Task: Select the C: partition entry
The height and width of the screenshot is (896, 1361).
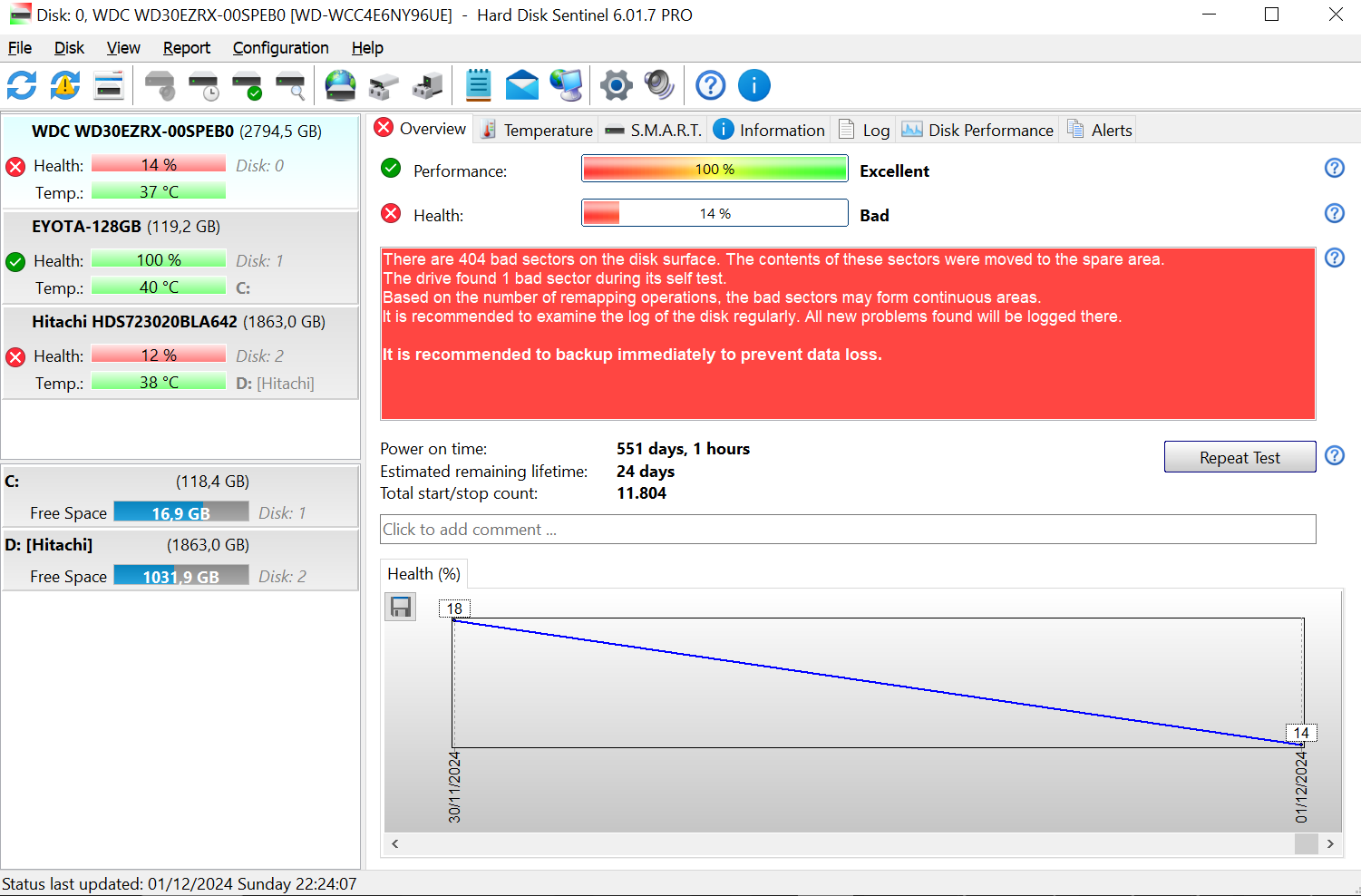Action: click(180, 496)
